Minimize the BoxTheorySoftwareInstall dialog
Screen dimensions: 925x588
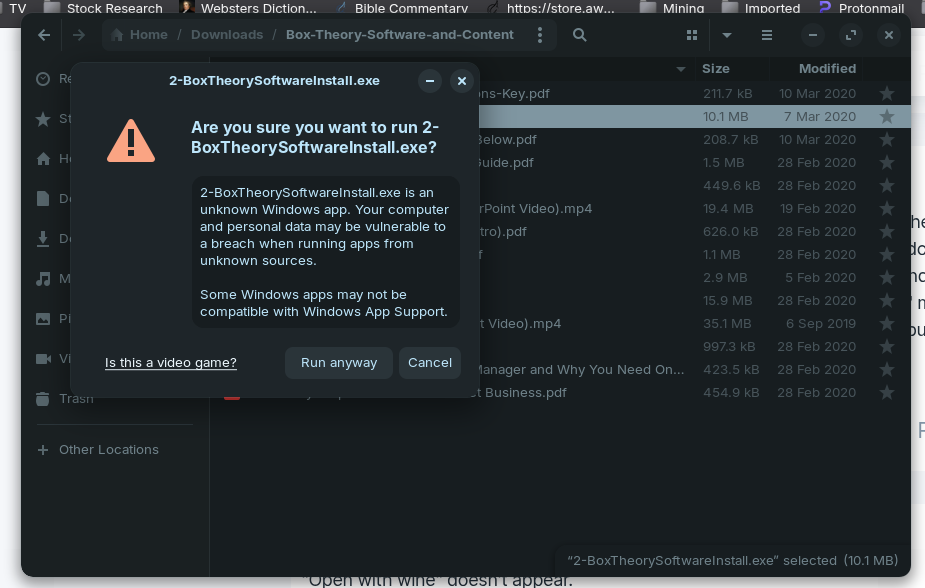click(430, 81)
